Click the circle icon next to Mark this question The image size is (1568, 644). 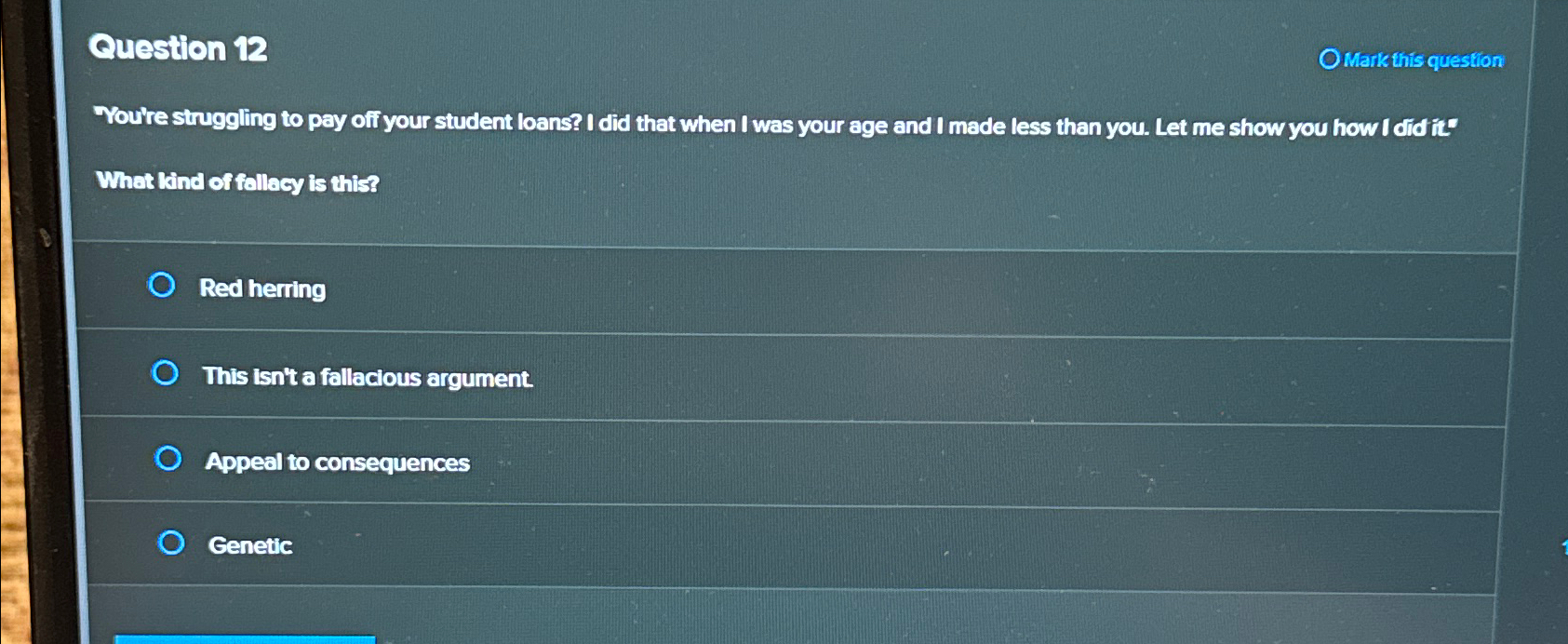click(x=1330, y=59)
